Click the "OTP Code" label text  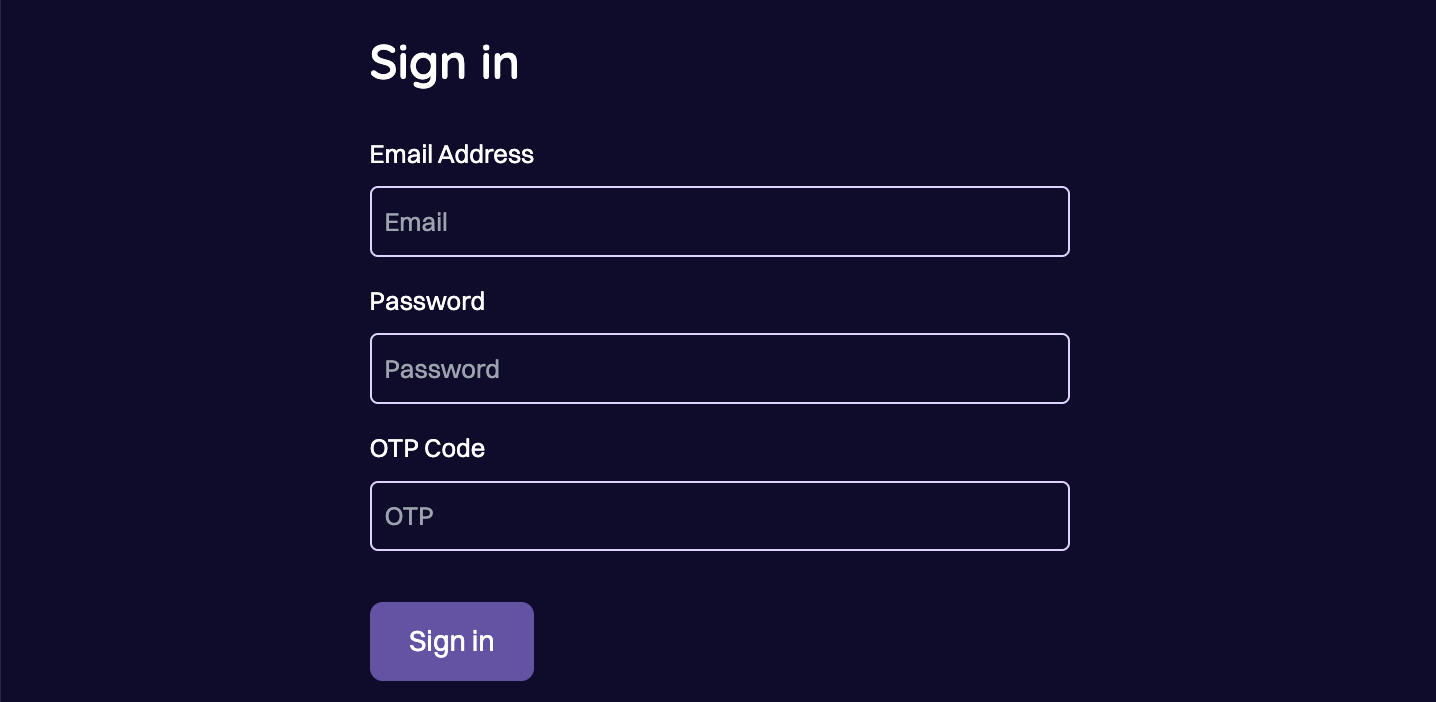(x=427, y=448)
